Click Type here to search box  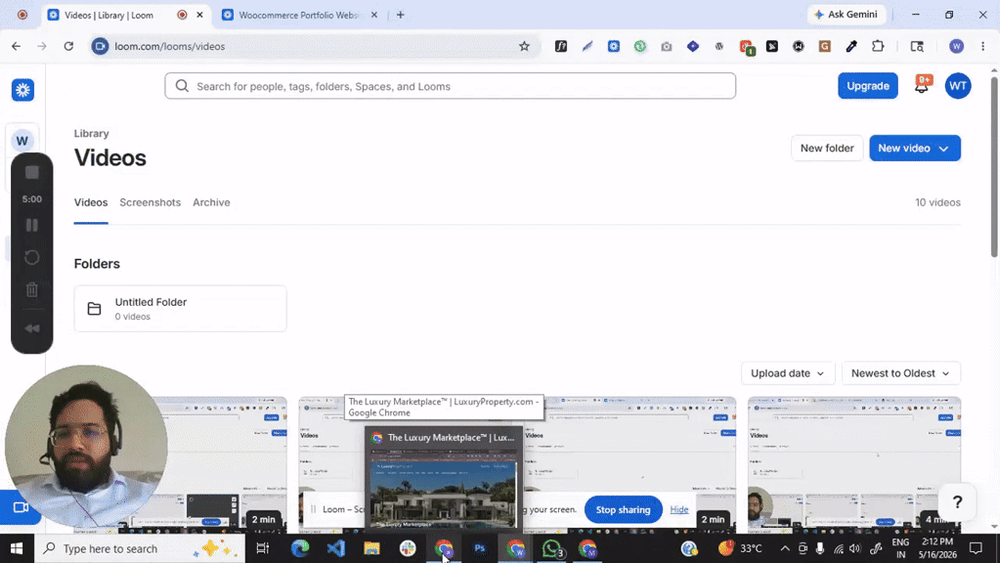[x=139, y=548]
